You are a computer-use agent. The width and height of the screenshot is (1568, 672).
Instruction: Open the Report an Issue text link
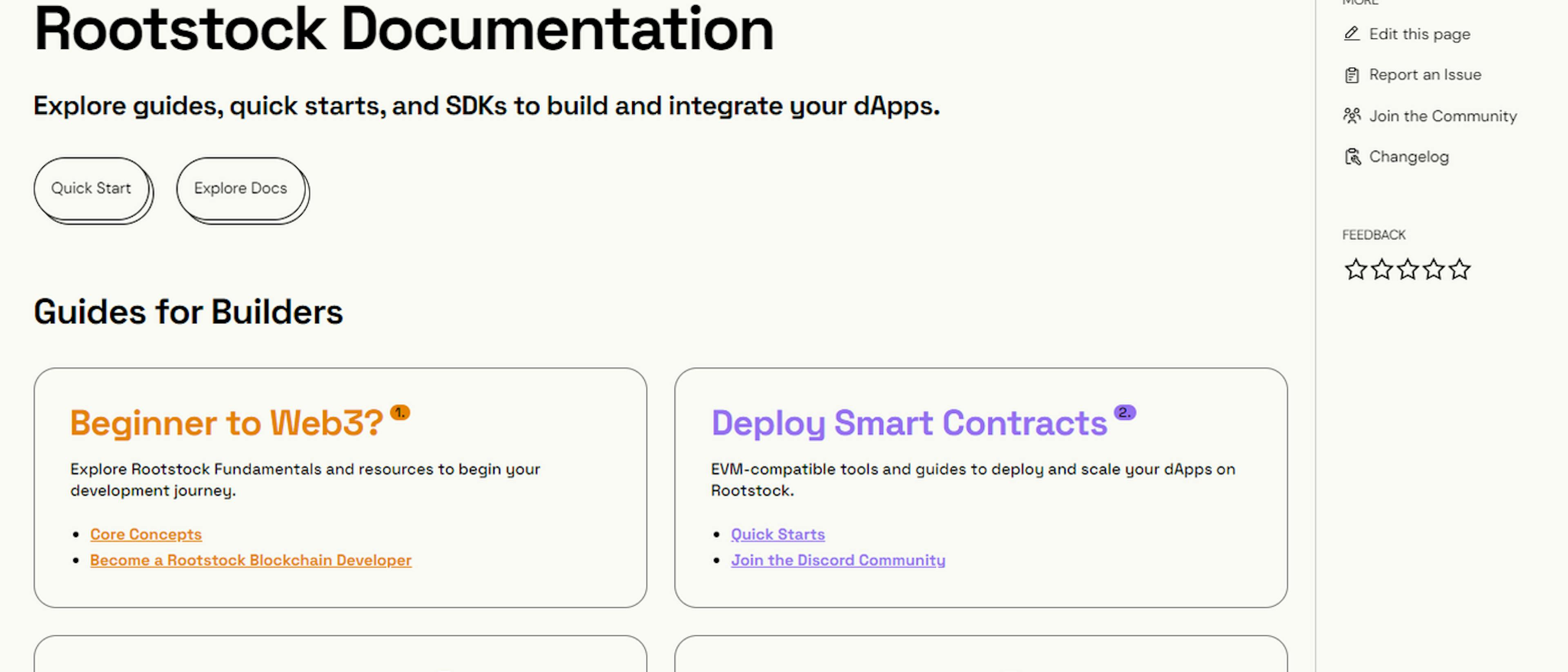point(1425,75)
